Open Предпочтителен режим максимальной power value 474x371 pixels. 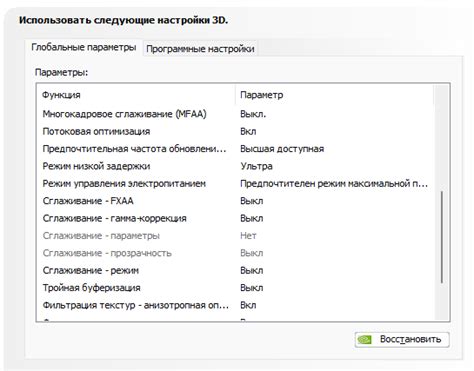pyautogui.click(x=334, y=183)
